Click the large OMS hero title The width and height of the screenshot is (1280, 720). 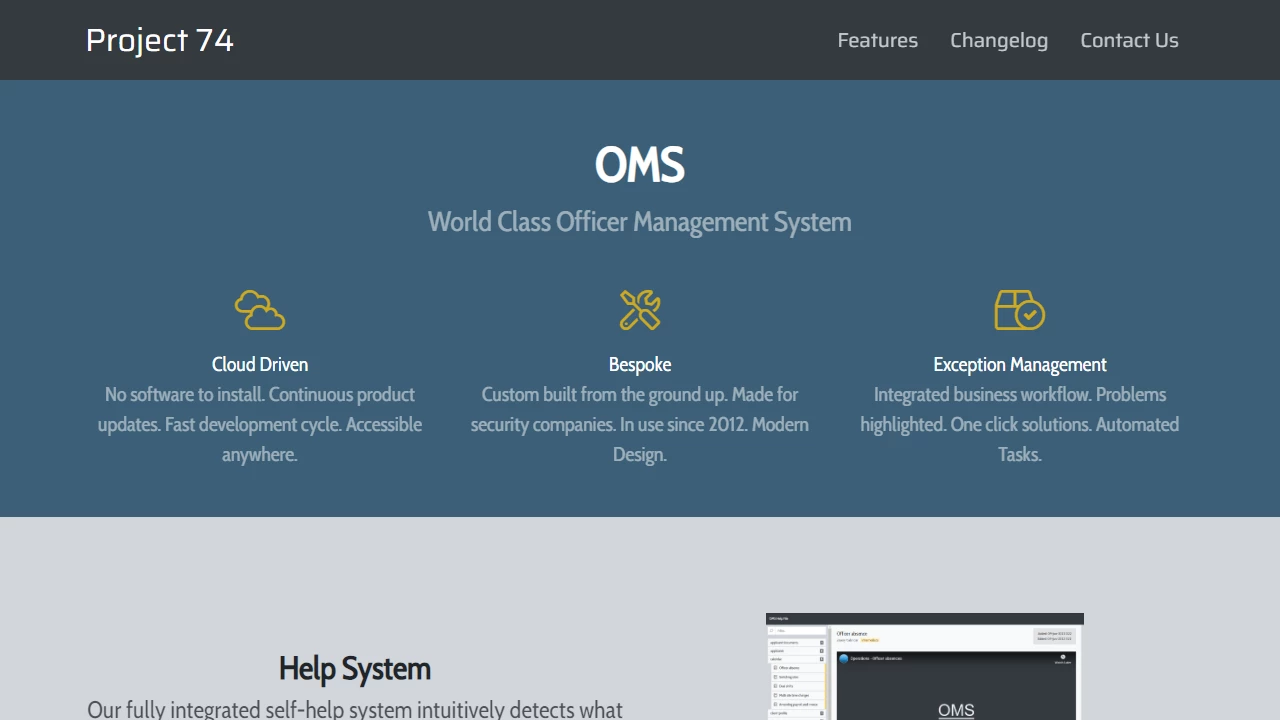click(x=640, y=165)
